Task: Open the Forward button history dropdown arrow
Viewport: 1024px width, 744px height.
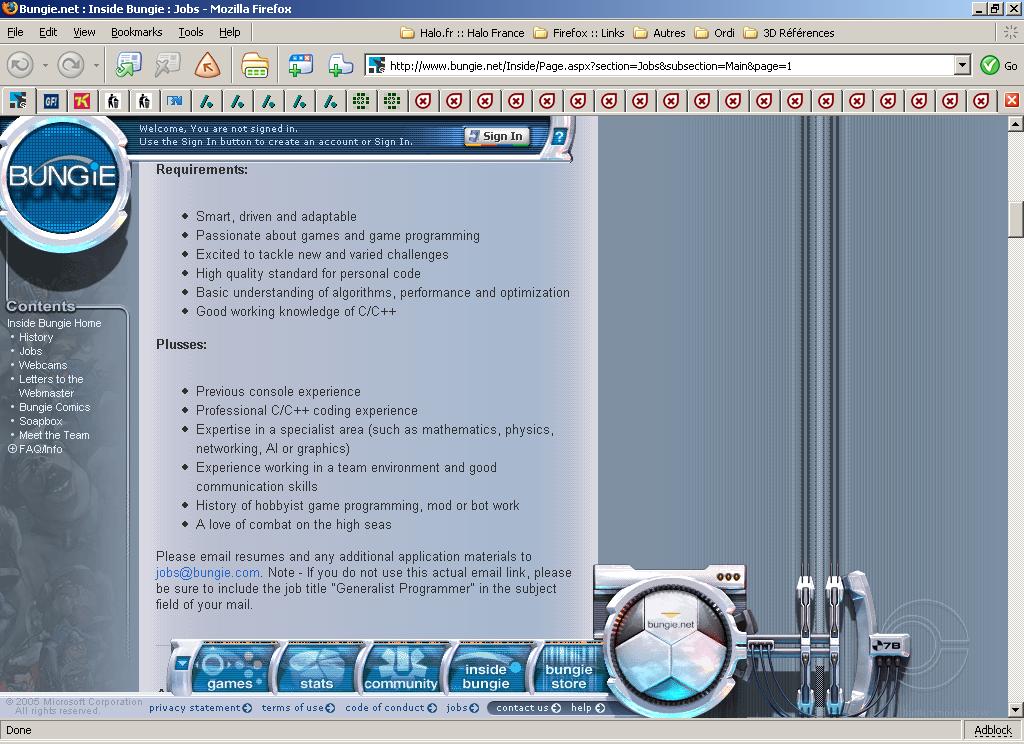Action: pos(96,65)
